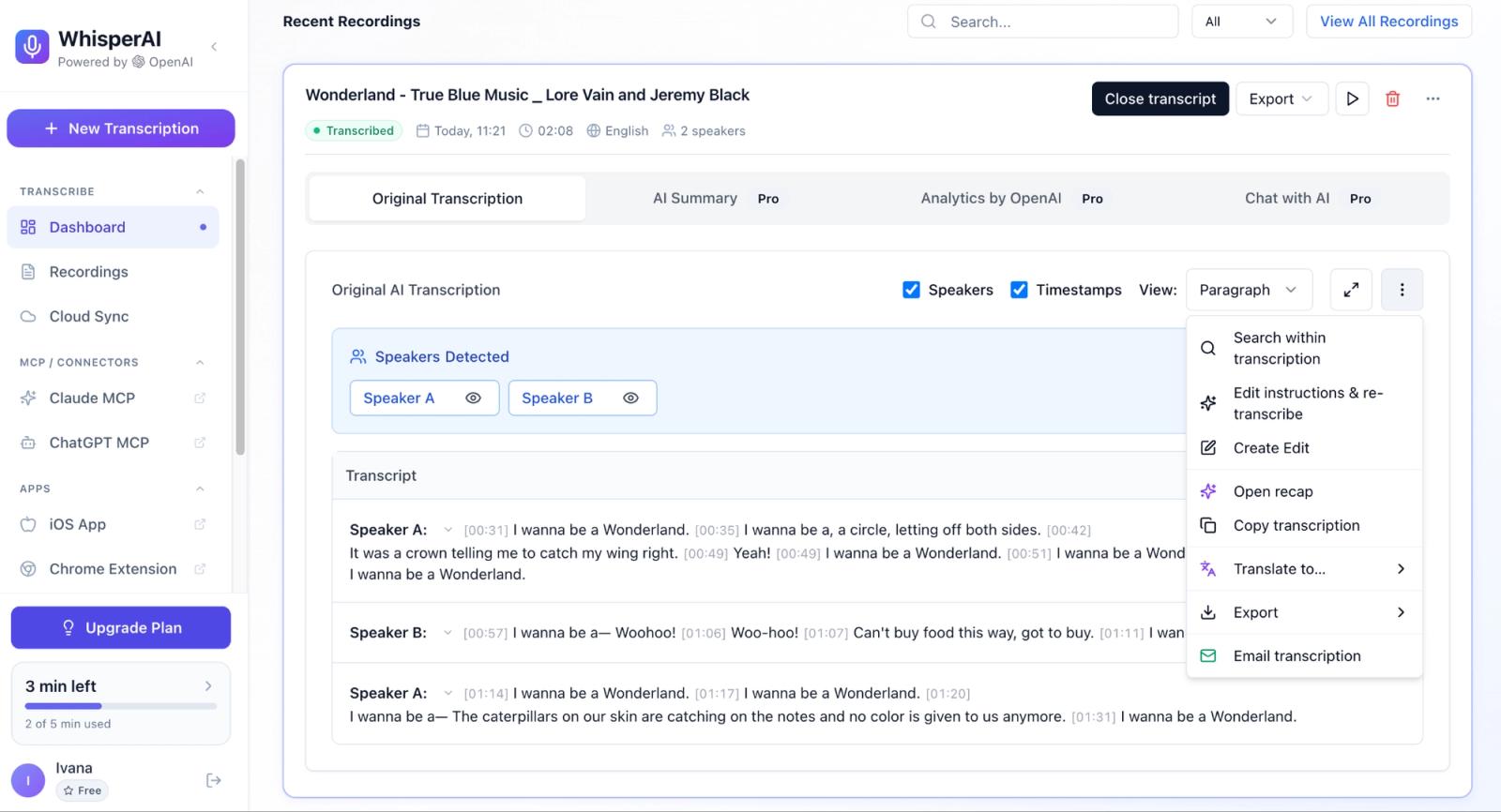Click the transcription vertical three-dot options button
Screen dimensions: 1501x812
point(1402,290)
